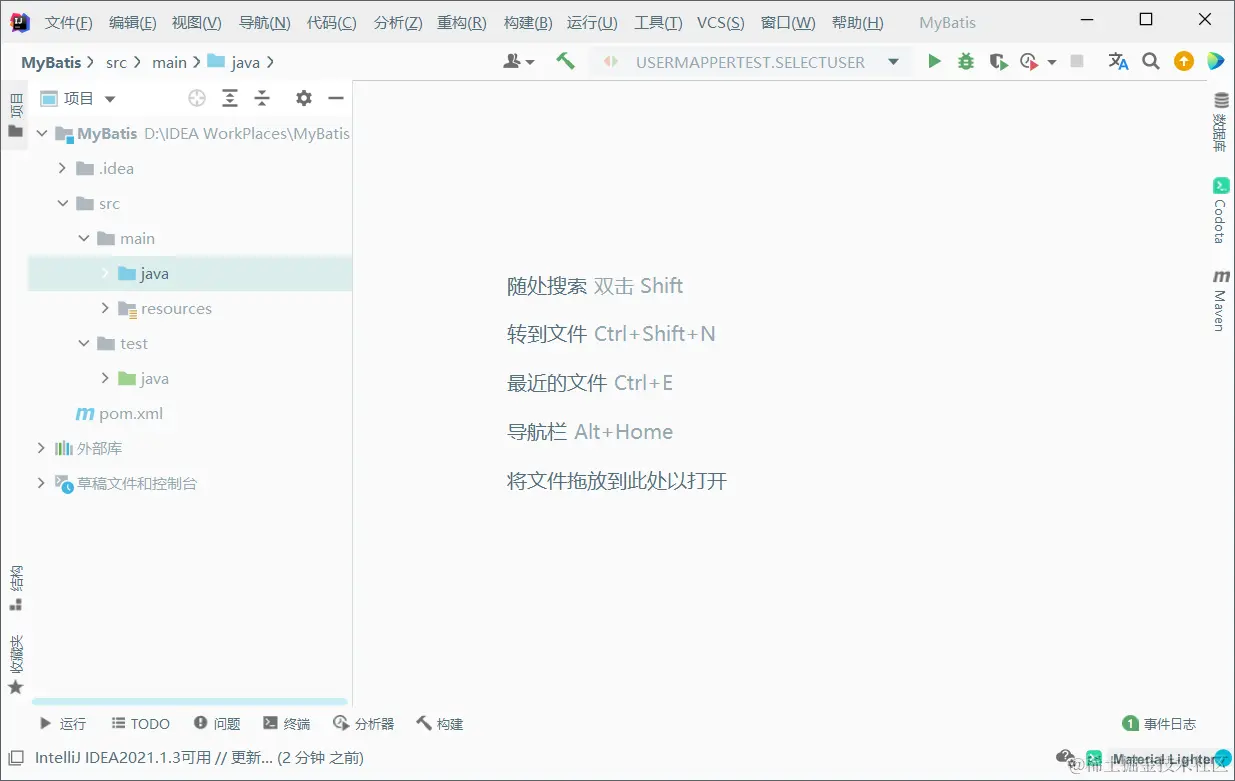Open the 代码(C) menu
The width and height of the screenshot is (1235, 781).
(331, 22)
